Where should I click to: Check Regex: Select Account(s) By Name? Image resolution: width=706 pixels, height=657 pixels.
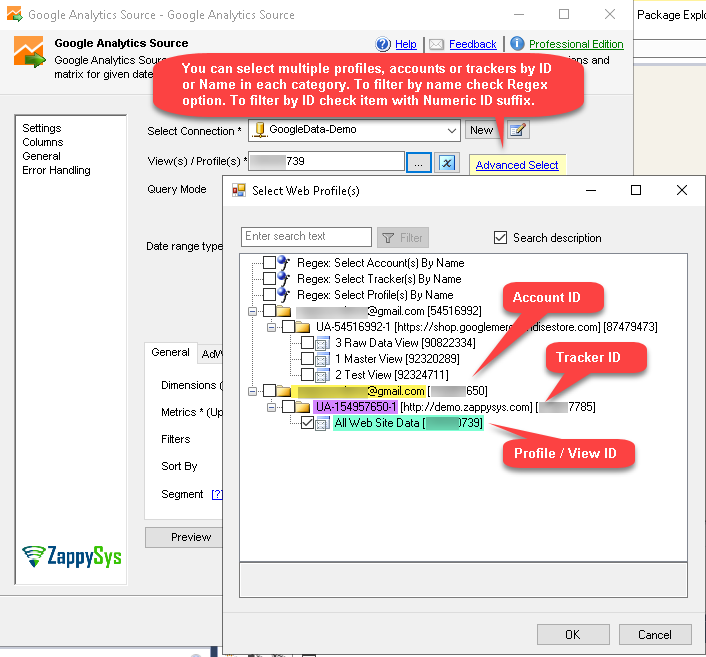click(269, 263)
